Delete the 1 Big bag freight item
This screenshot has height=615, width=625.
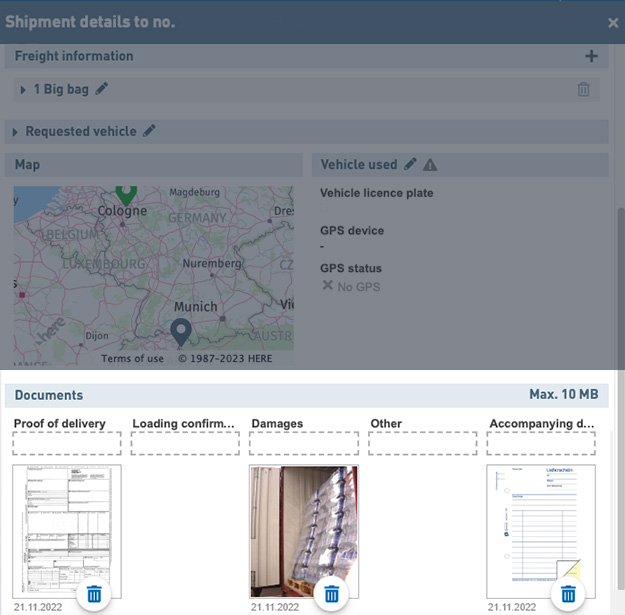(x=583, y=89)
